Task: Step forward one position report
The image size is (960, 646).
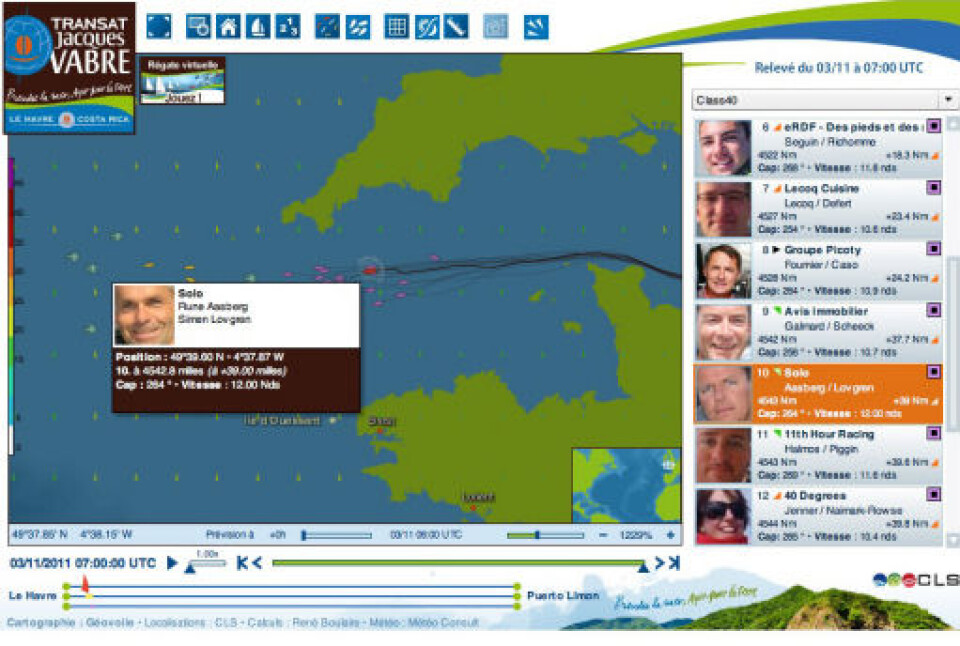Action: tap(659, 562)
